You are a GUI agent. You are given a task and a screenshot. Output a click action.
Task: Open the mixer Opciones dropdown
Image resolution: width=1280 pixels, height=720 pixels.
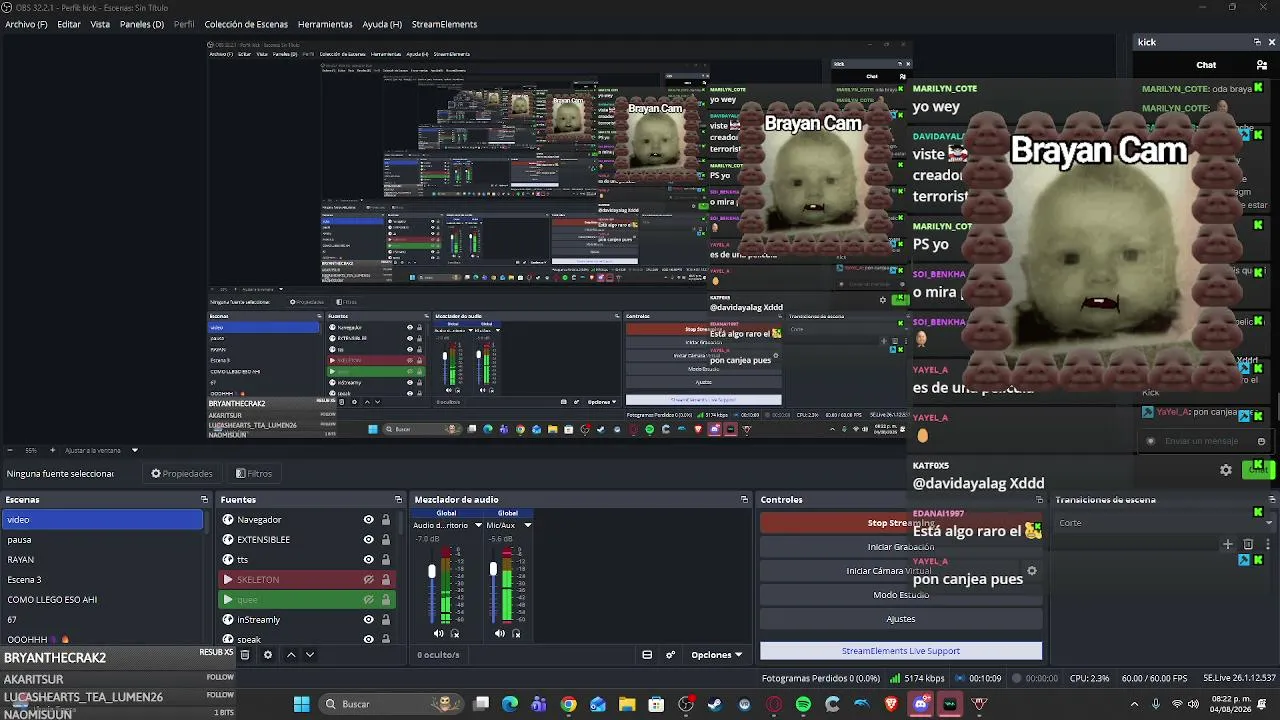pos(717,655)
